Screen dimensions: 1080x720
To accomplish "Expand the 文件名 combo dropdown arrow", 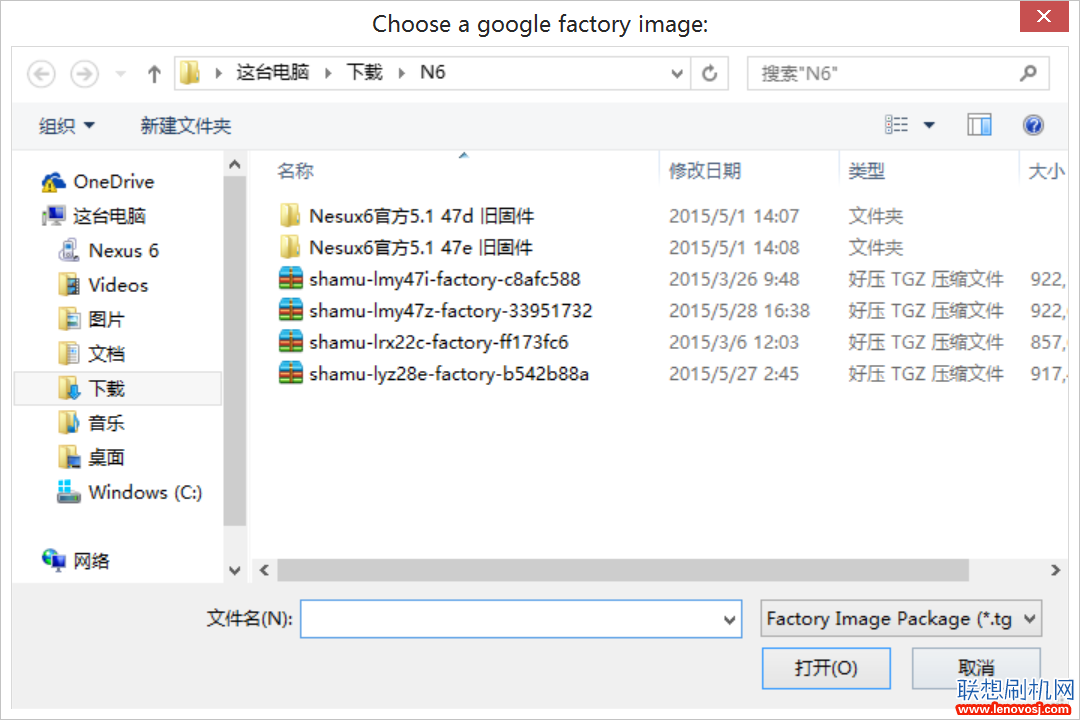I will click(730, 619).
